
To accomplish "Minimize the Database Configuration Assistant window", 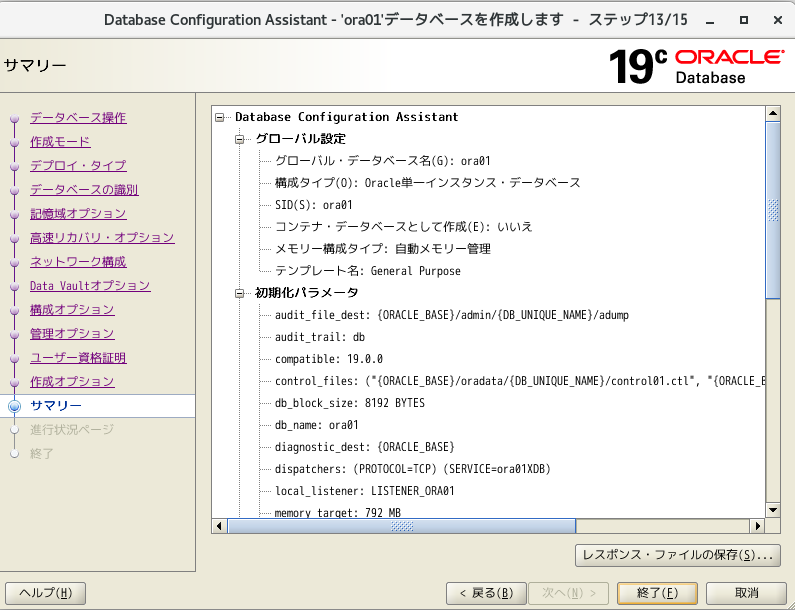I will click(710, 20).
